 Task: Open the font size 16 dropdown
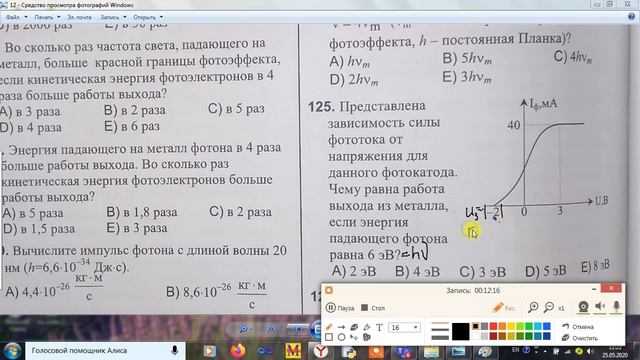coord(404,327)
